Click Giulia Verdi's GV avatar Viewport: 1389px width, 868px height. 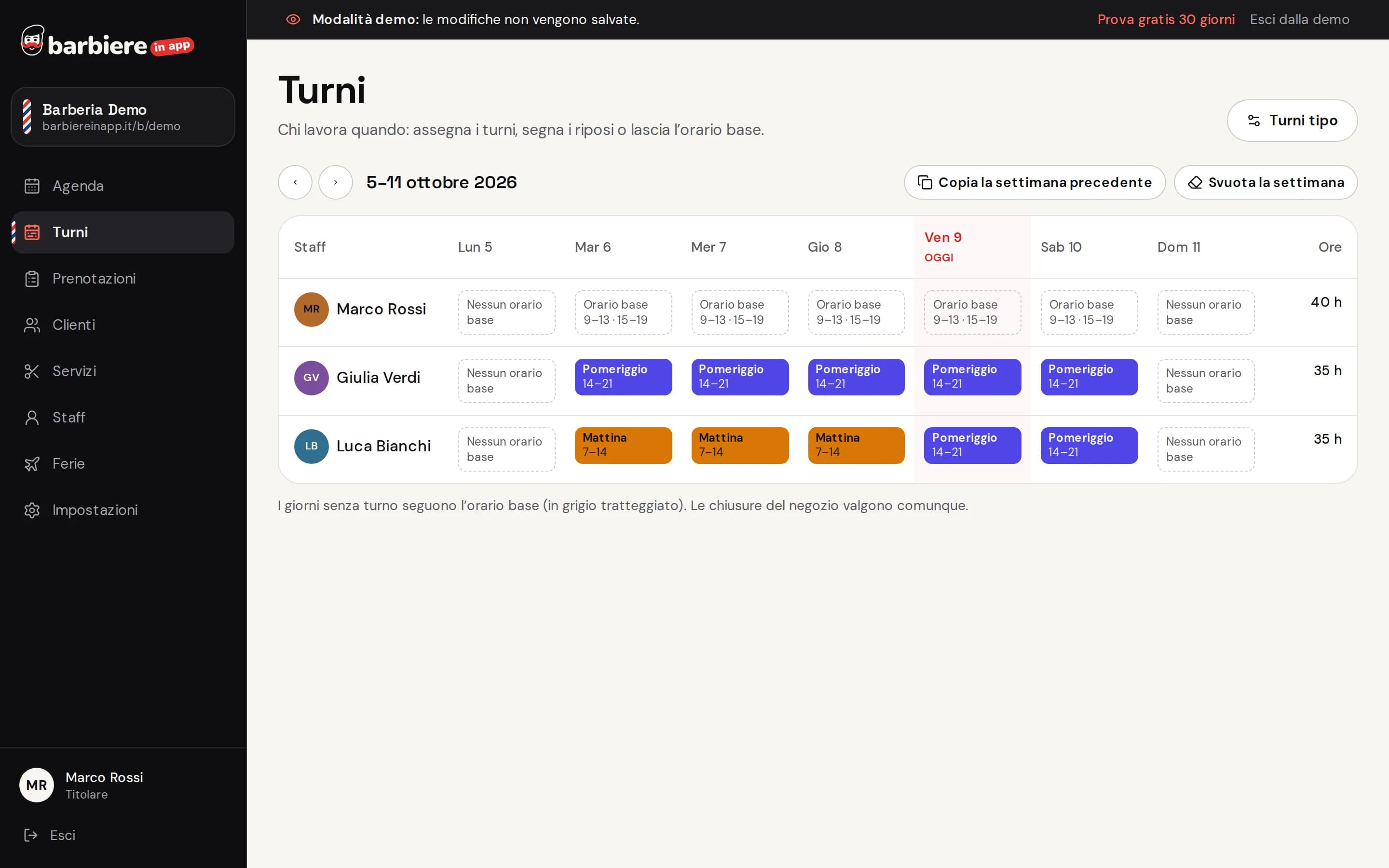[312, 378]
